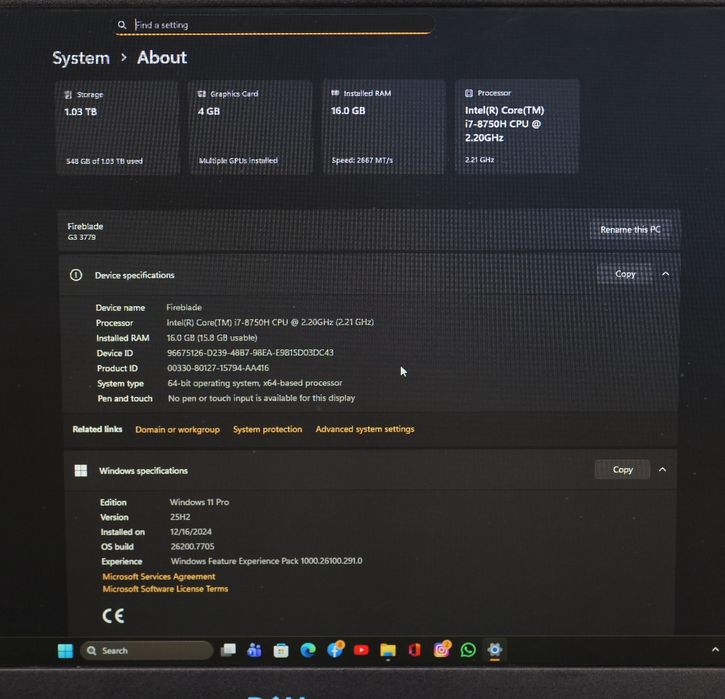
Task: Collapse the Windows specifications section
Action: click(x=662, y=469)
